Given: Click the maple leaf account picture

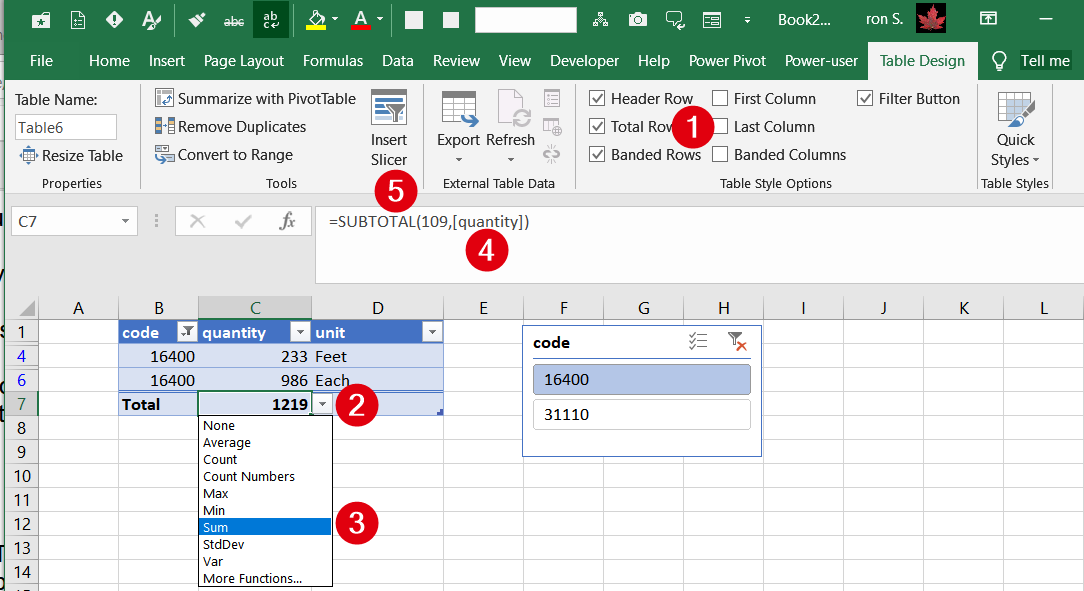Looking at the screenshot, I should point(931,19).
